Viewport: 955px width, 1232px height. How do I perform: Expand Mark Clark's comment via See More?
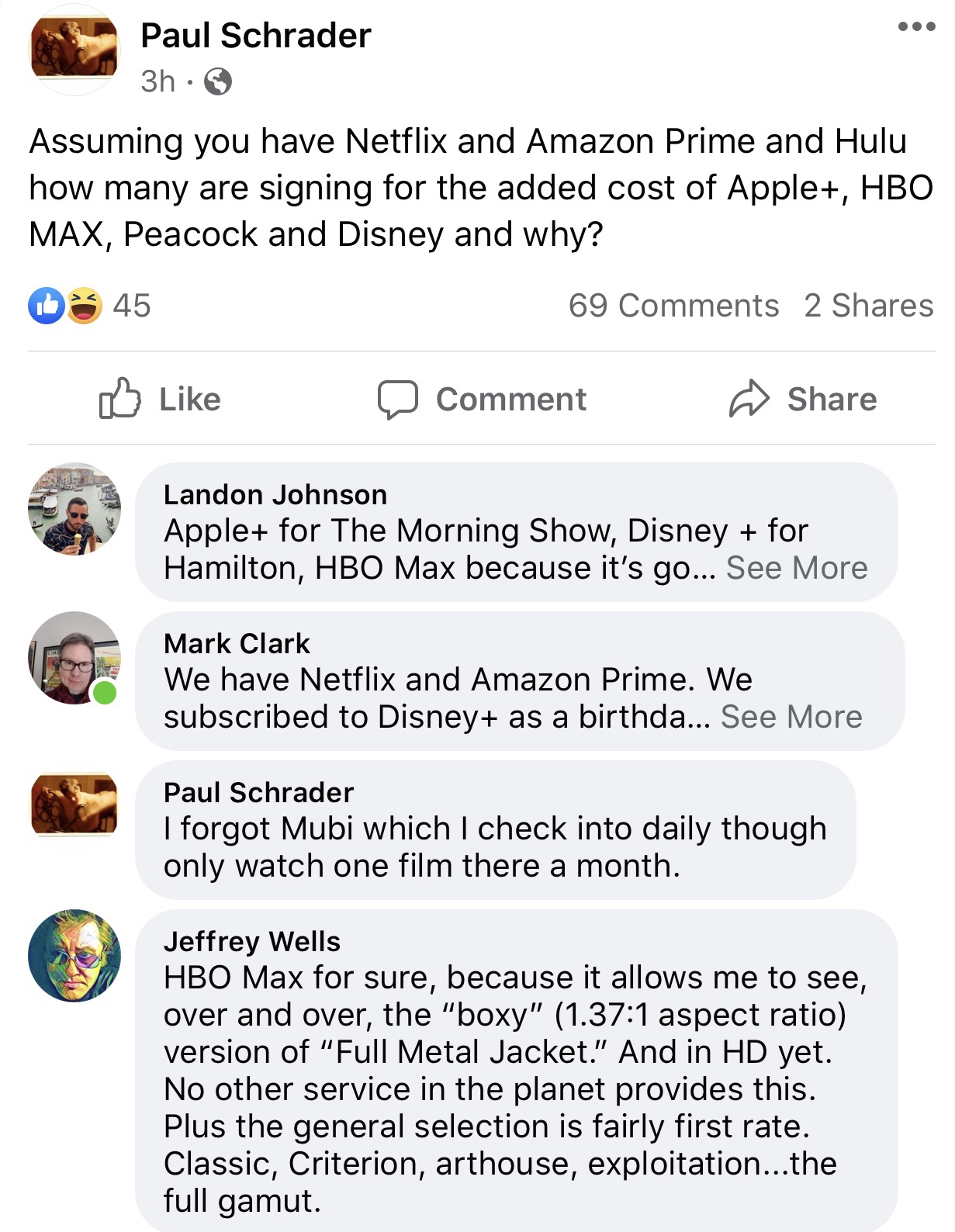coord(791,718)
